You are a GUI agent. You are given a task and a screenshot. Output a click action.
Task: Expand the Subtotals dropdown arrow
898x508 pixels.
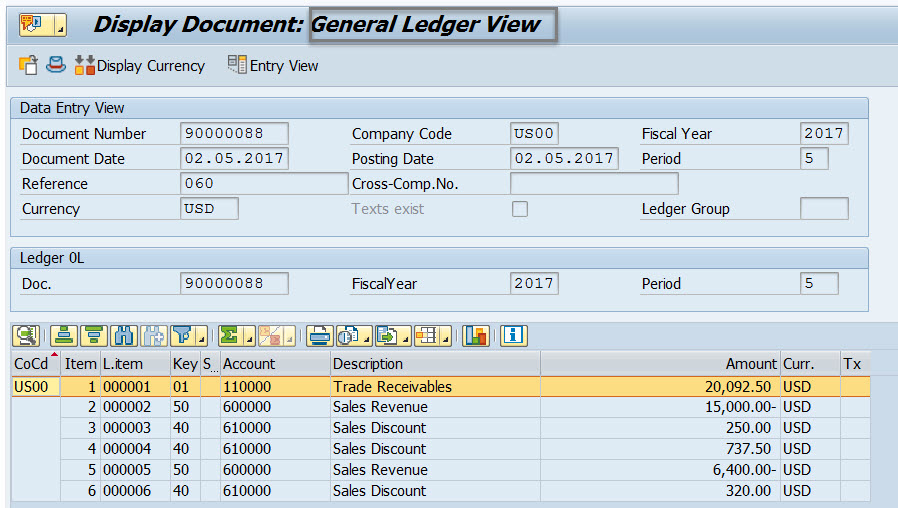coord(289,336)
